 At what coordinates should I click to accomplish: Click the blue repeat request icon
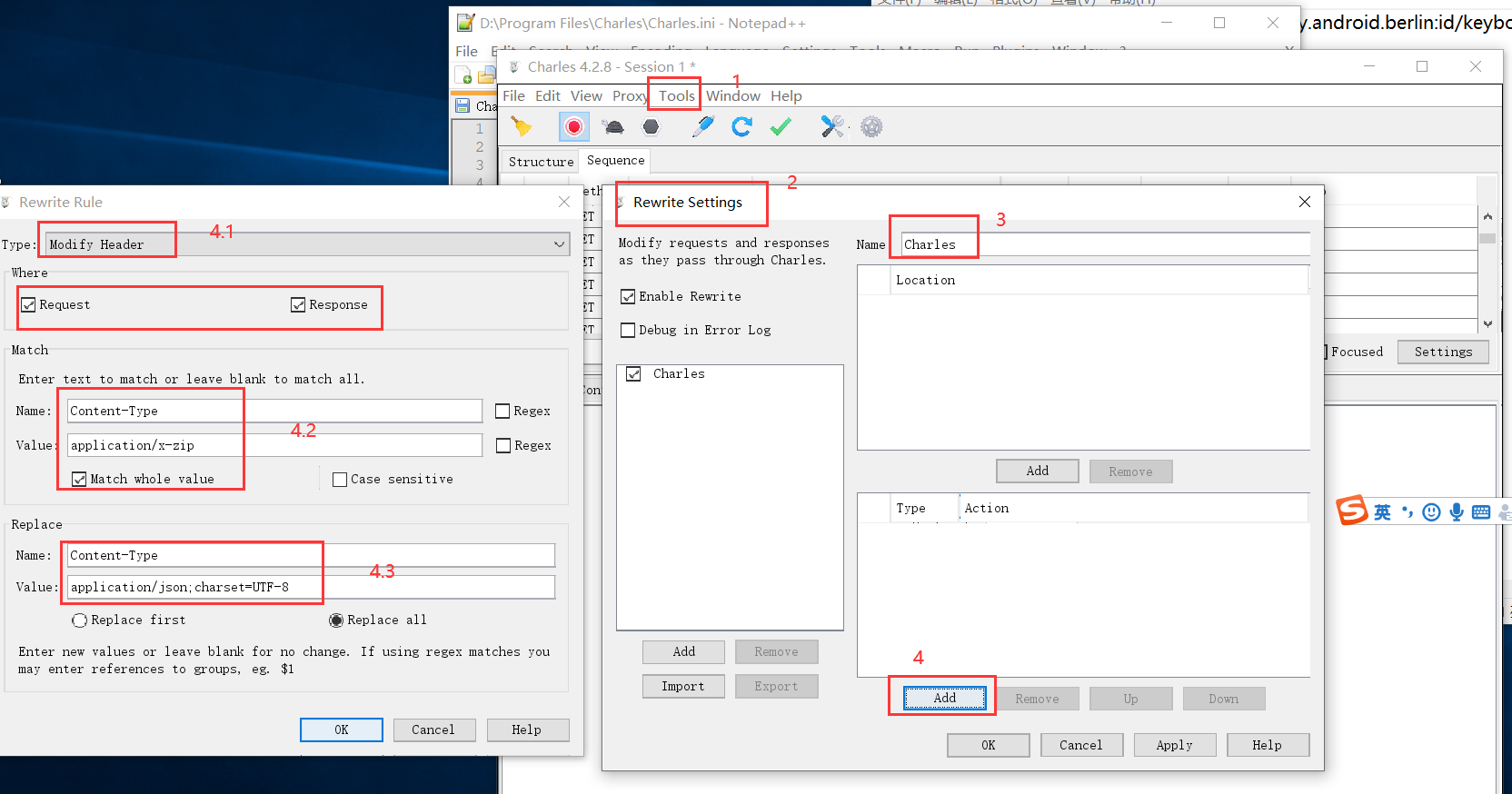click(741, 126)
